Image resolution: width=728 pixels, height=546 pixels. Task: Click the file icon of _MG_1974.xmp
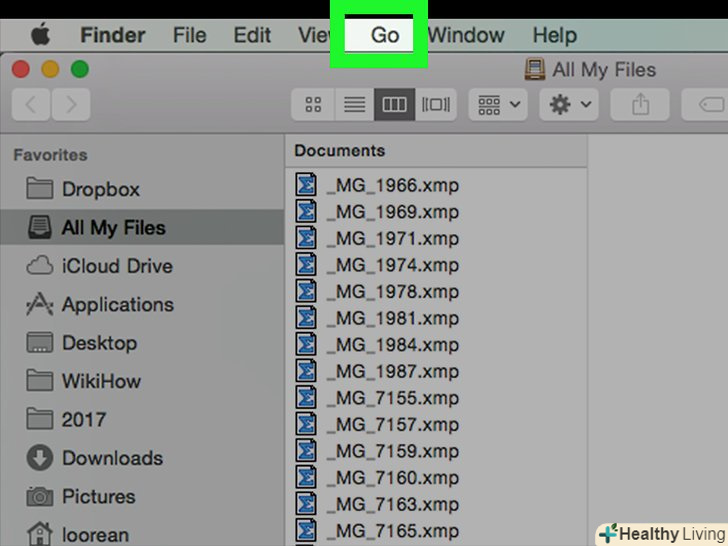(306, 264)
